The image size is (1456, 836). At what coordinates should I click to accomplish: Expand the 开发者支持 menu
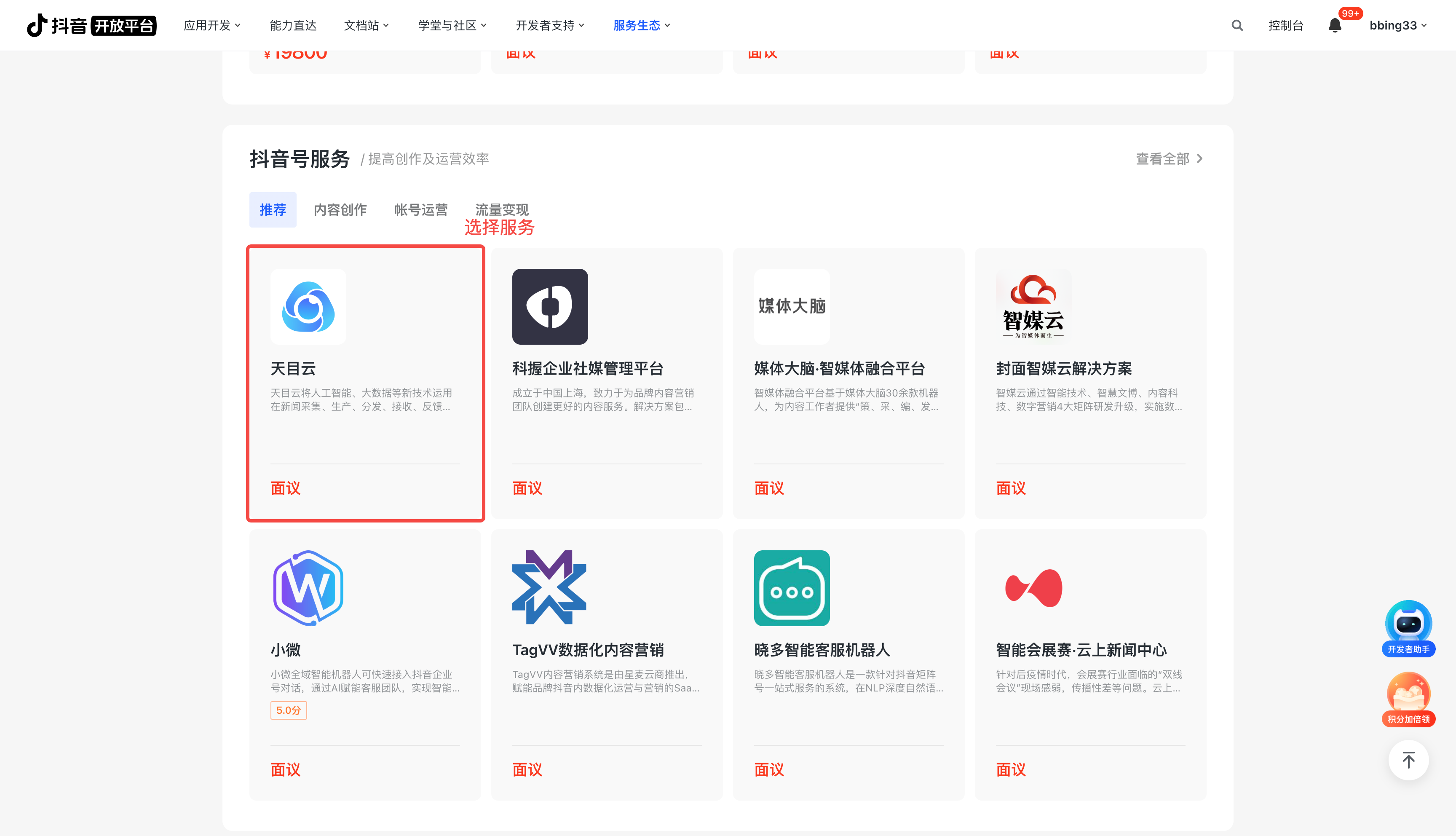(x=550, y=25)
